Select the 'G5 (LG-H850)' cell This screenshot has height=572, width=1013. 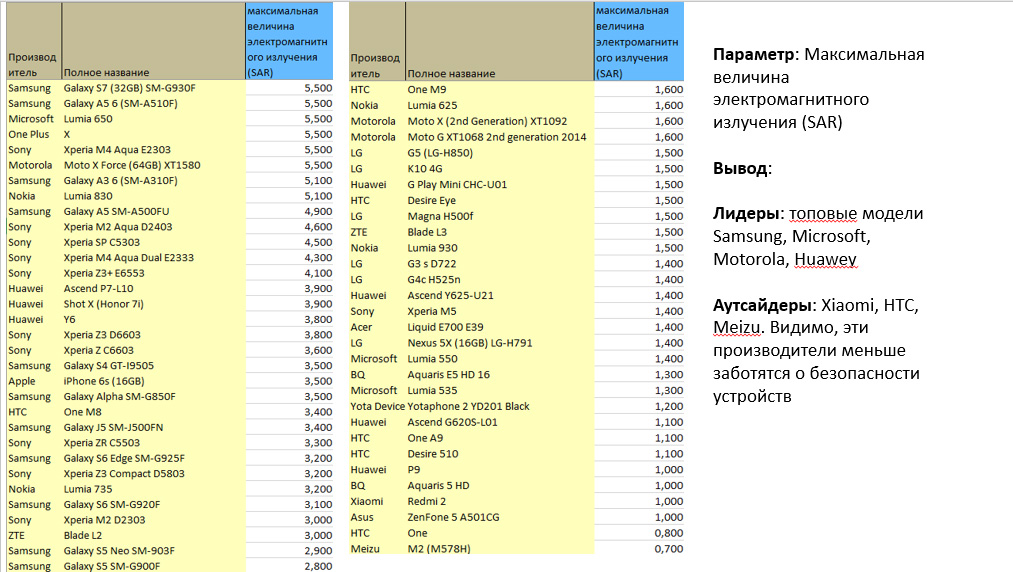[500, 153]
